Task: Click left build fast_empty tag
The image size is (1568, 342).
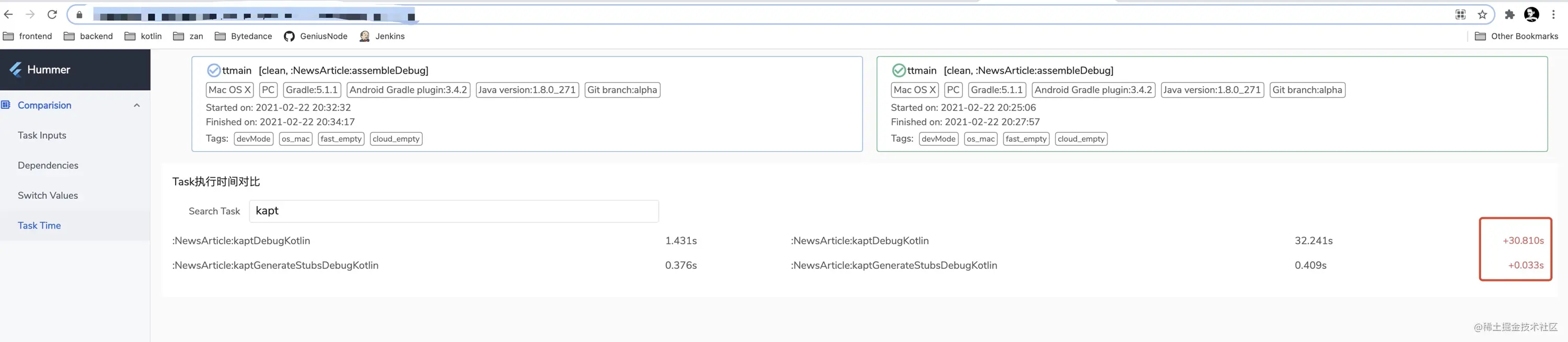Action: pos(341,139)
